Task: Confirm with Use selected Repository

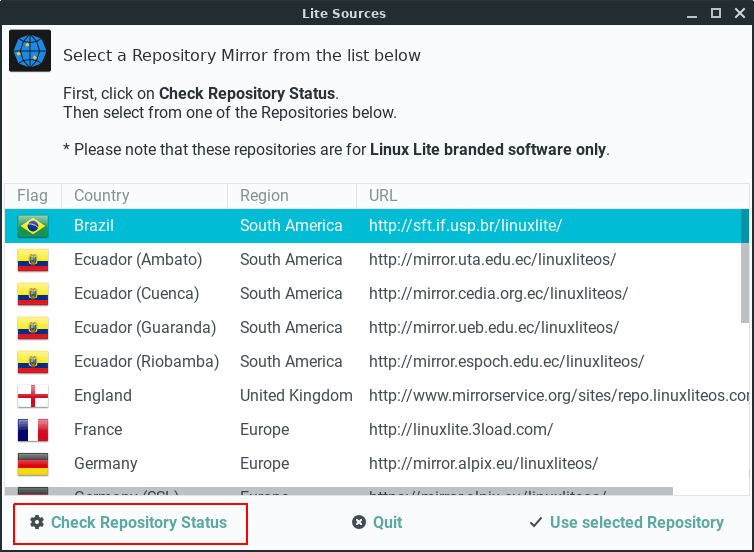Action: click(x=626, y=523)
